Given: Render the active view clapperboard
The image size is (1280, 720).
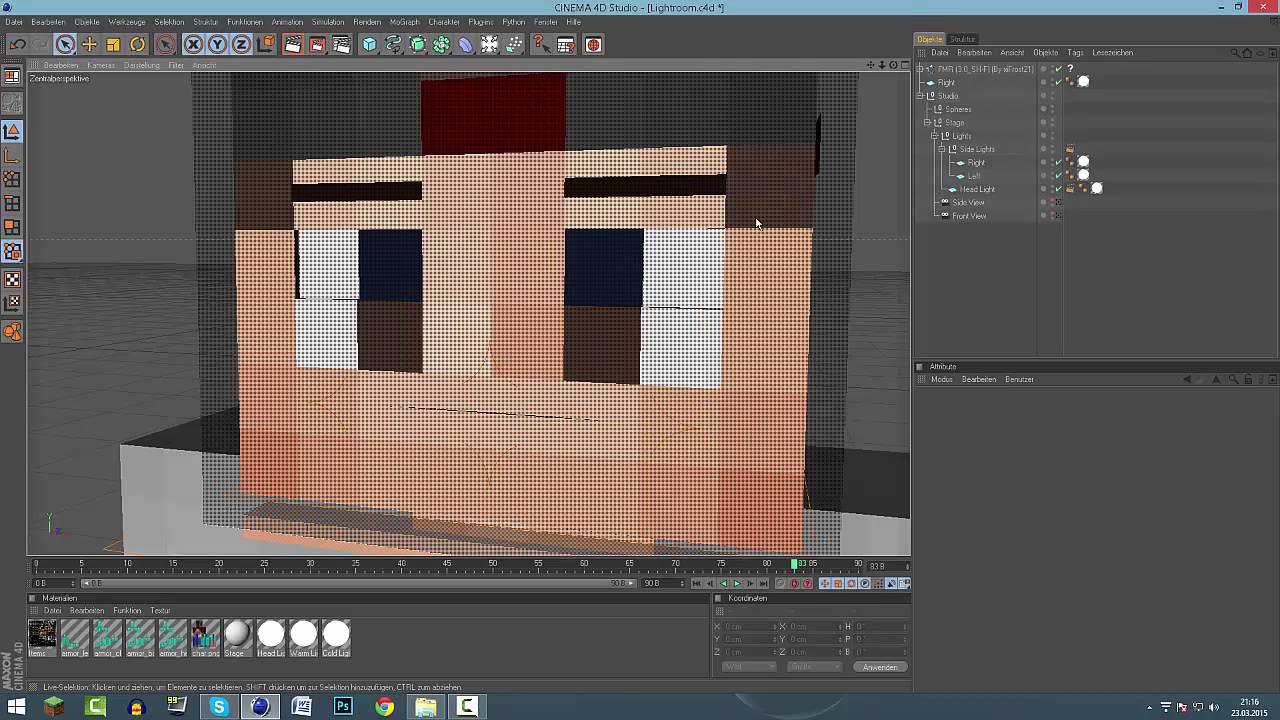Looking at the screenshot, I should point(293,45).
